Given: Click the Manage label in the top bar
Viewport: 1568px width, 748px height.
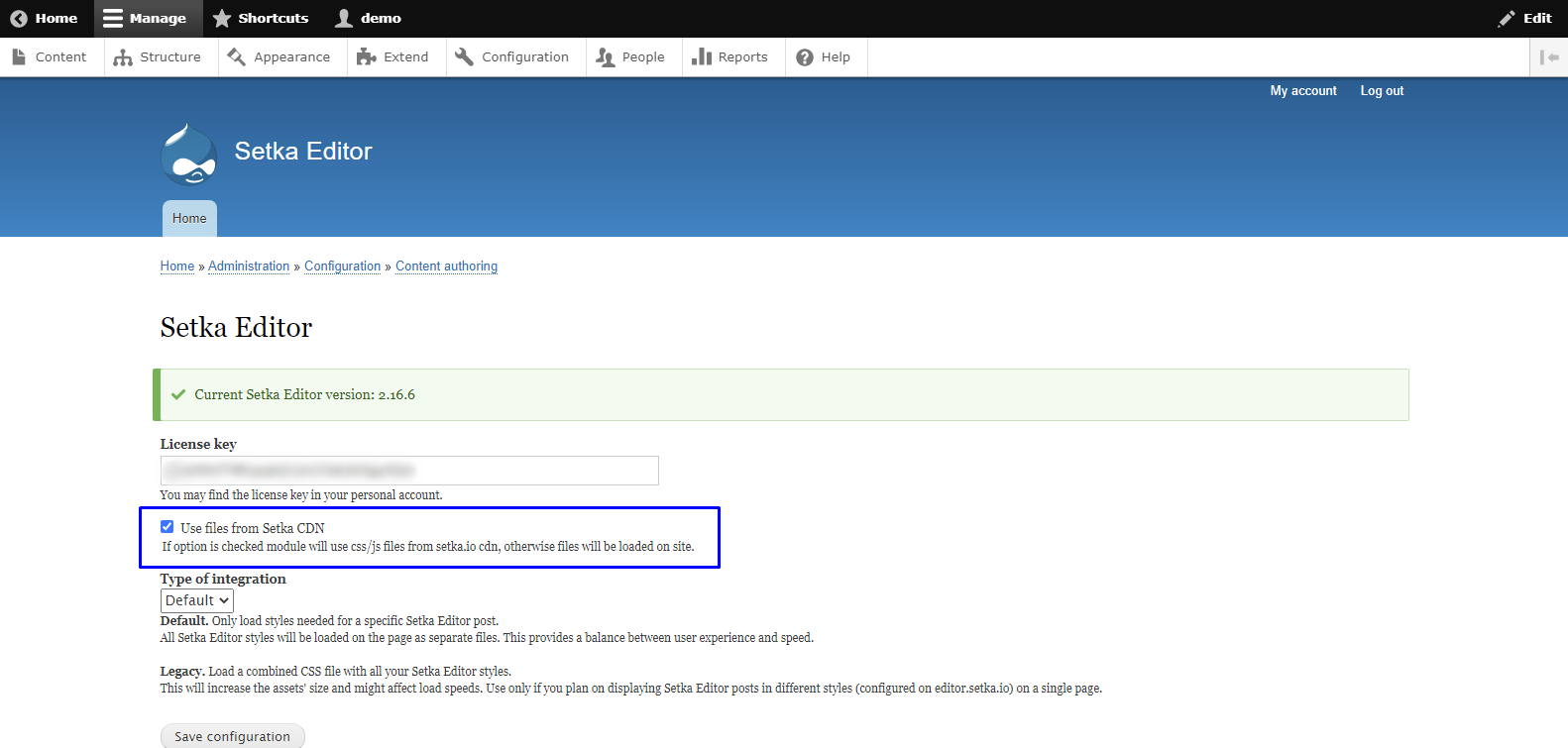Looking at the screenshot, I should coord(158,18).
